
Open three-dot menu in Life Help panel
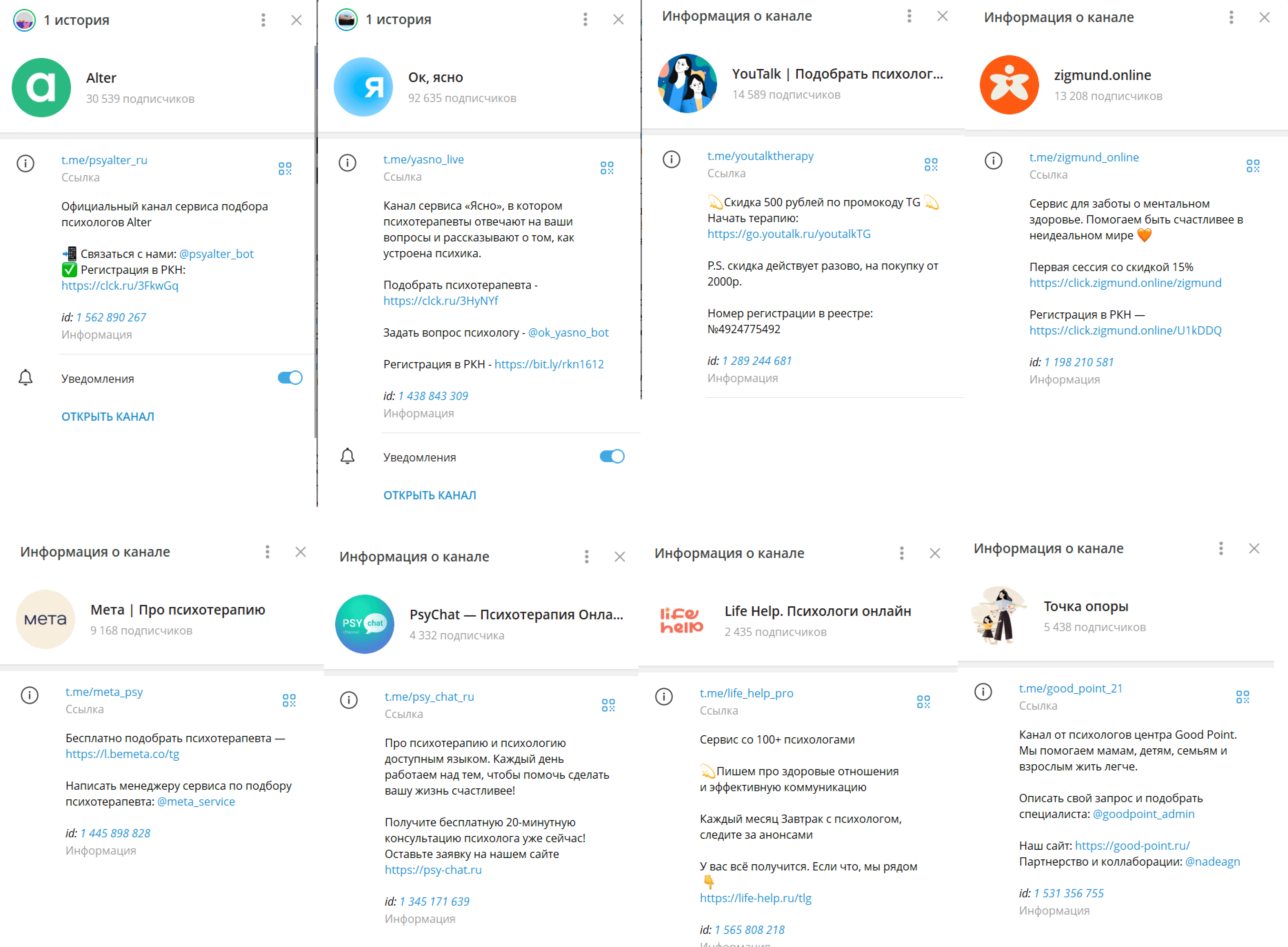point(902,552)
